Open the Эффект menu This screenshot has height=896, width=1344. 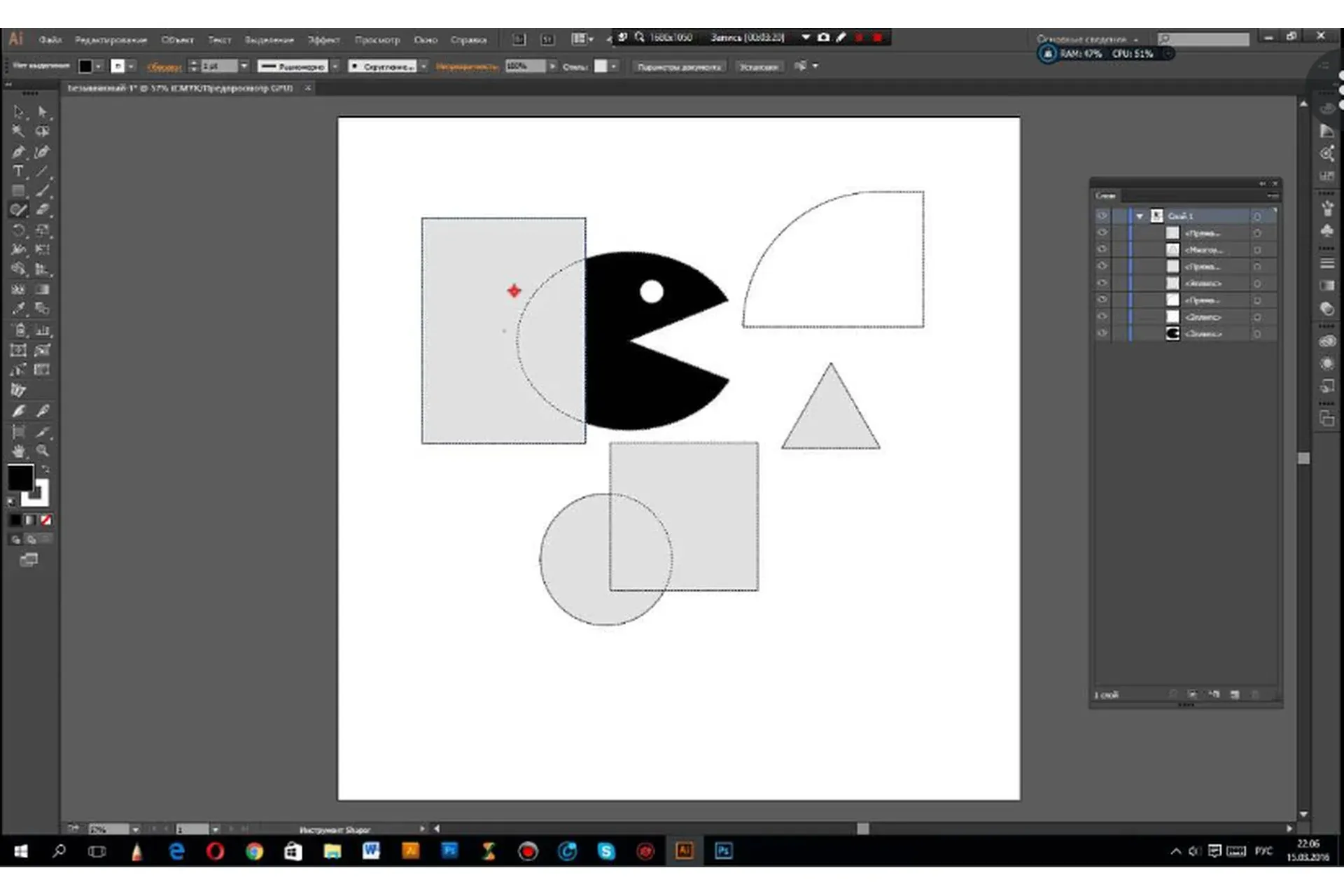[x=323, y=40]
